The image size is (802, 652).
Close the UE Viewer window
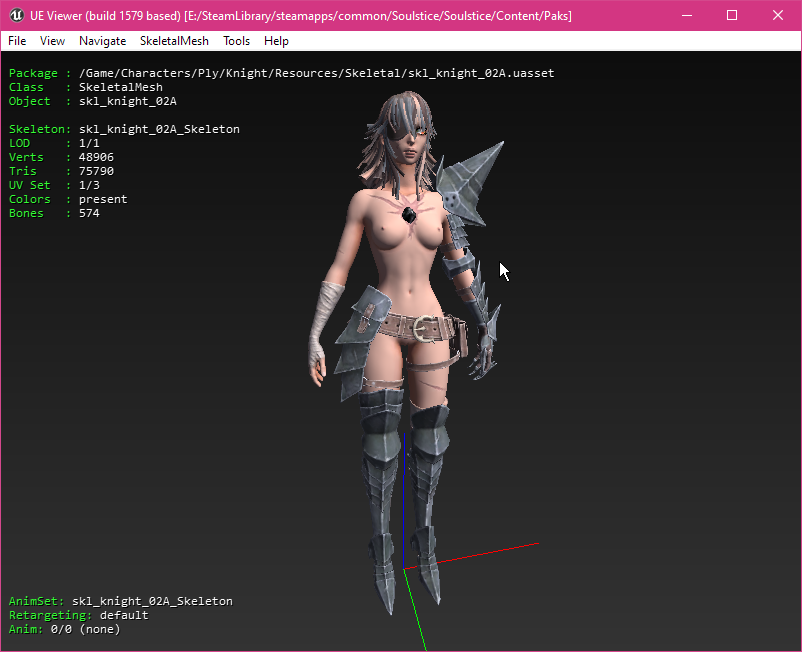click(778, 15)
